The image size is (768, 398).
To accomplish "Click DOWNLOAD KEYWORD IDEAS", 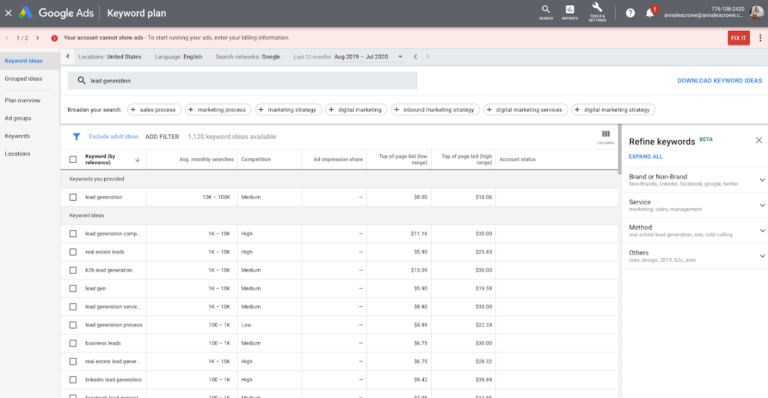I will pos(720,81).
